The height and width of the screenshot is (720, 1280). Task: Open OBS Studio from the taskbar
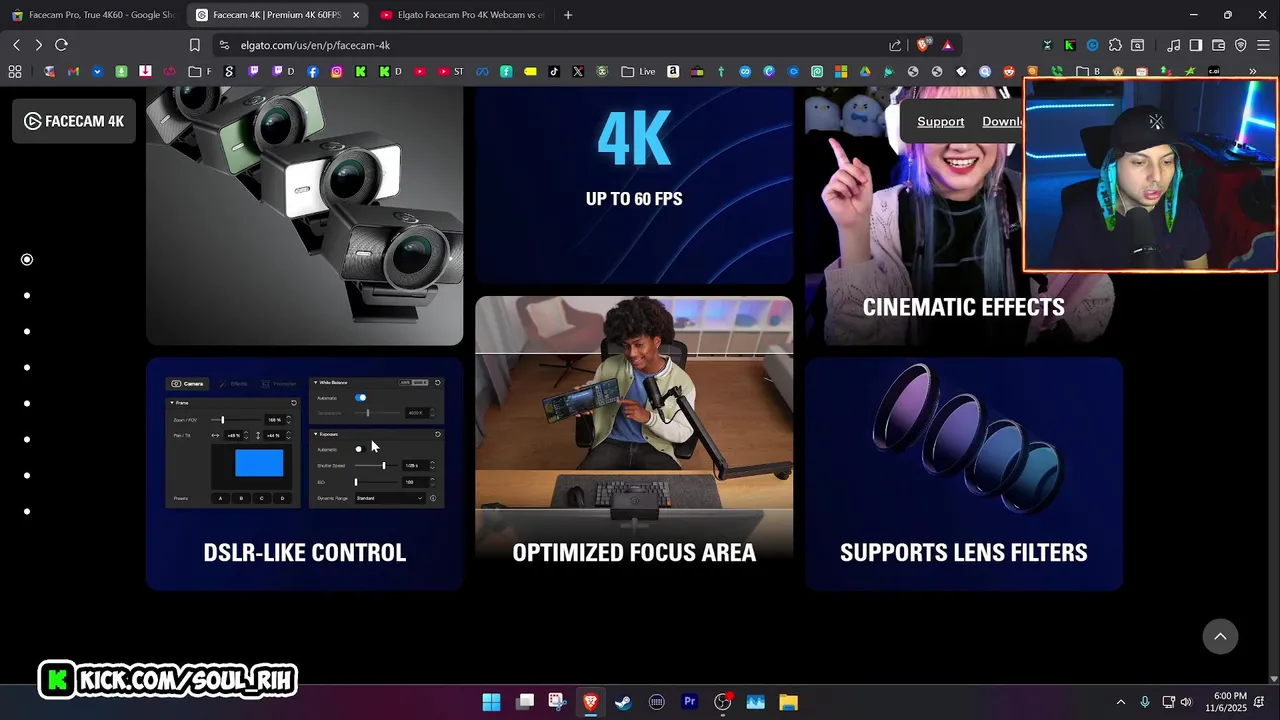pyautogui.click(x=722, y=702)
